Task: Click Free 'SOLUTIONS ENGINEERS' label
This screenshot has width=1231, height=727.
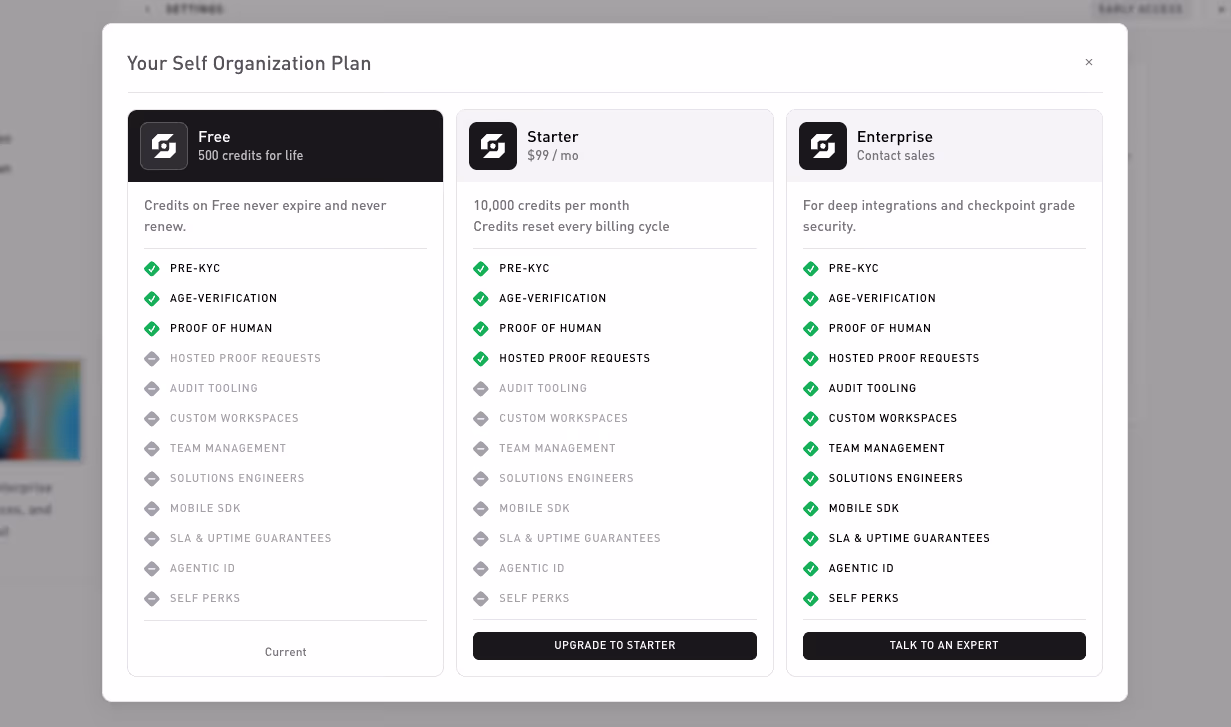Action: (237, 478)
